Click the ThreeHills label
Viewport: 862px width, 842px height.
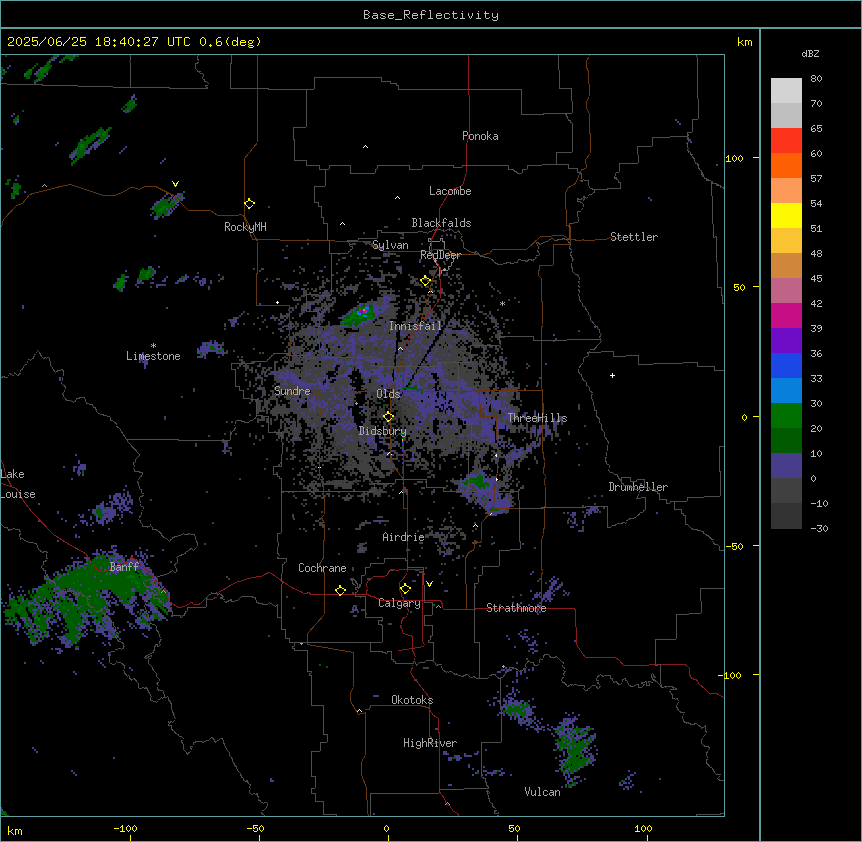[537, 418]
